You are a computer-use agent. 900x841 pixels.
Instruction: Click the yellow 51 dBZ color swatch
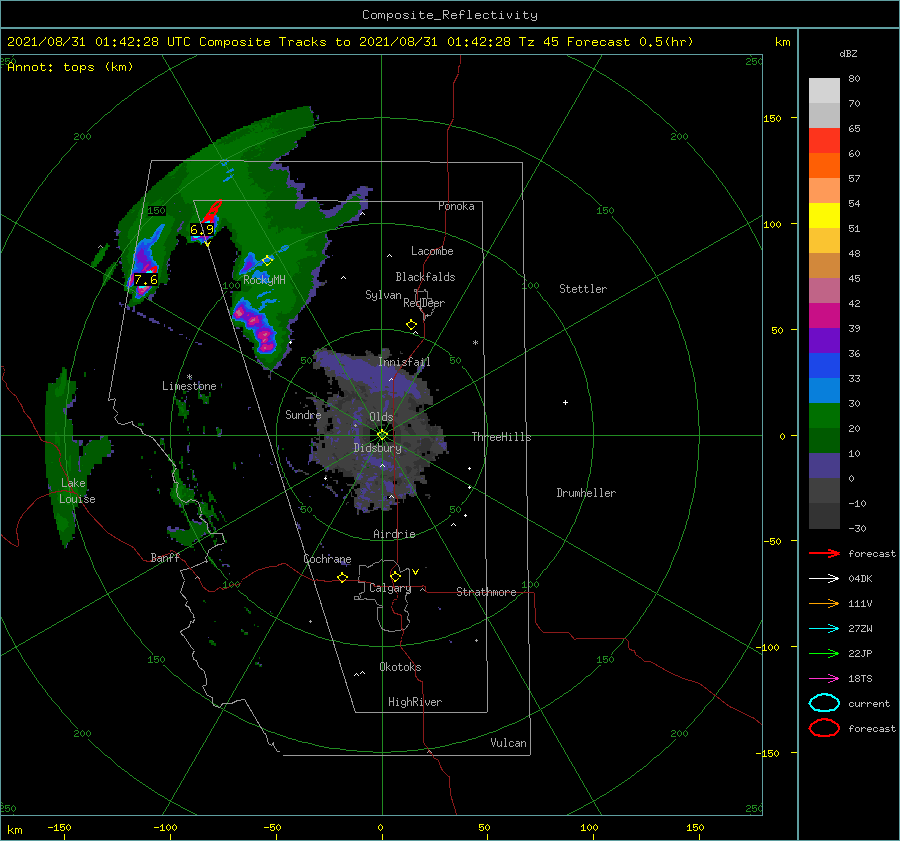(x=824, y=216)
